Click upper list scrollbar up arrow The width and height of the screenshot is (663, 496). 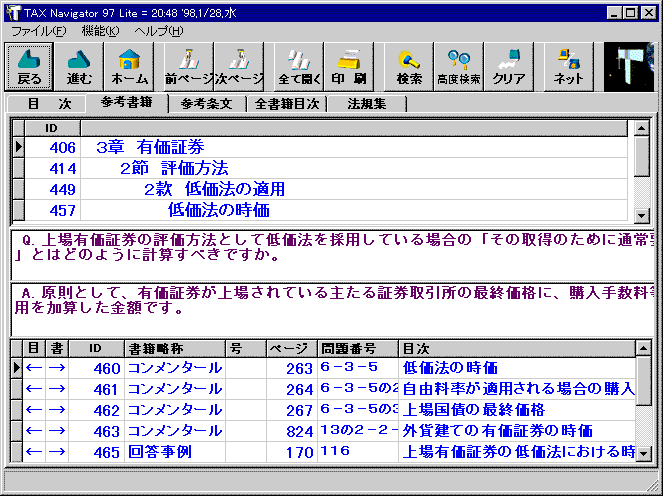642,128
